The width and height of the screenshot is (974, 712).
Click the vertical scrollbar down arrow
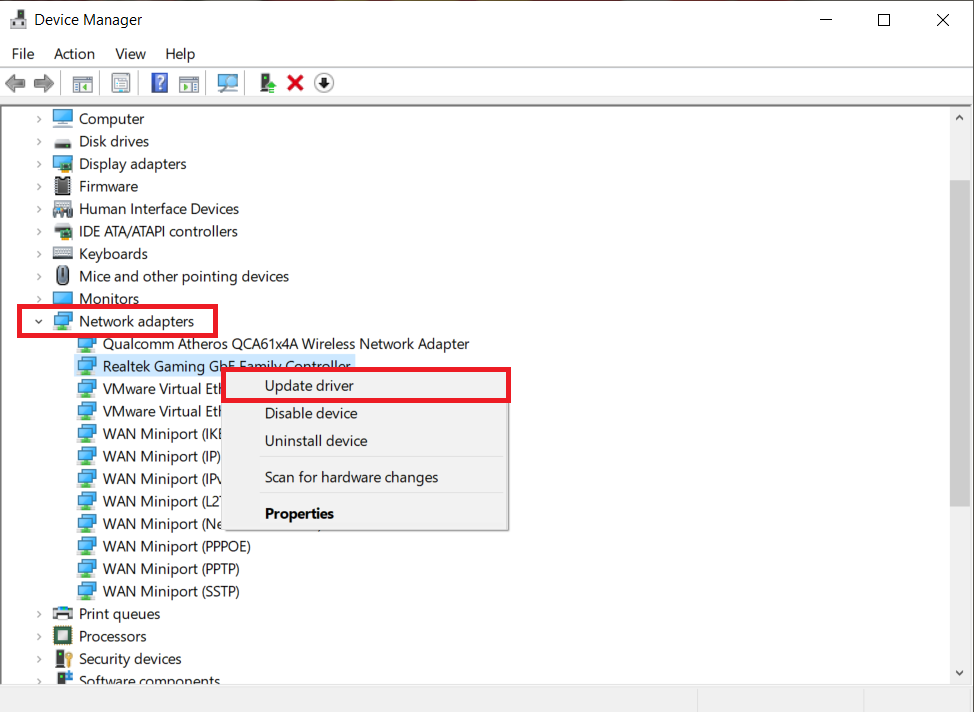(960, 673)
